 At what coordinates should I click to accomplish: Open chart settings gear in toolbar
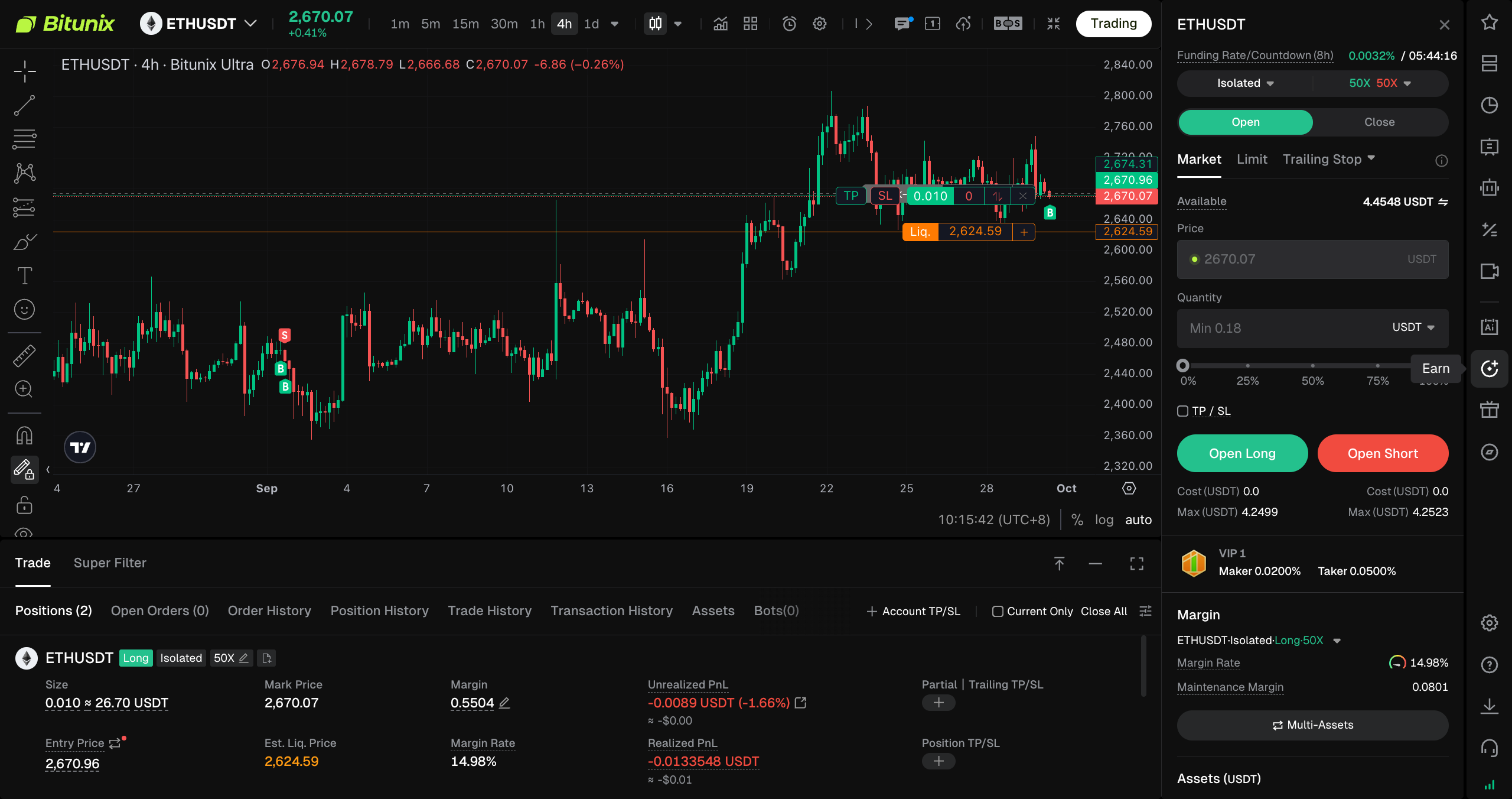(820, 24)
